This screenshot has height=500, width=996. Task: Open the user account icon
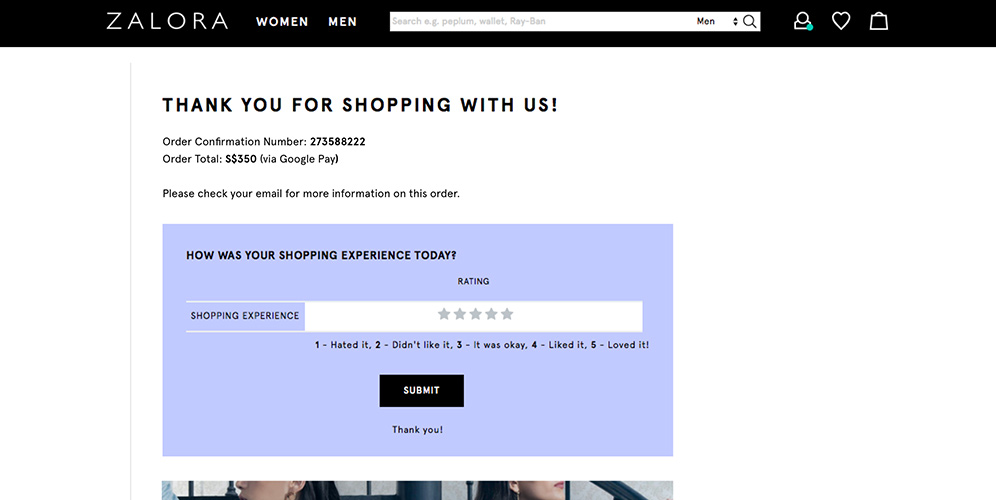coord(802,21)
